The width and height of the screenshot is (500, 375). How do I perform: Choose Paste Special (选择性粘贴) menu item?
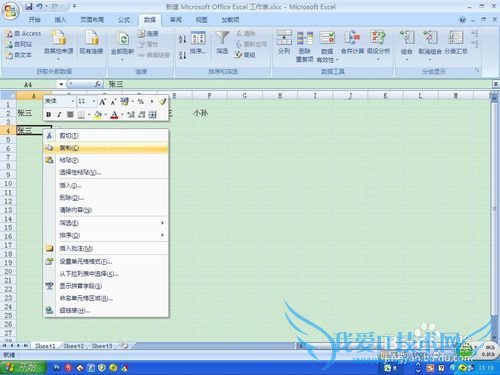point(106,172)
